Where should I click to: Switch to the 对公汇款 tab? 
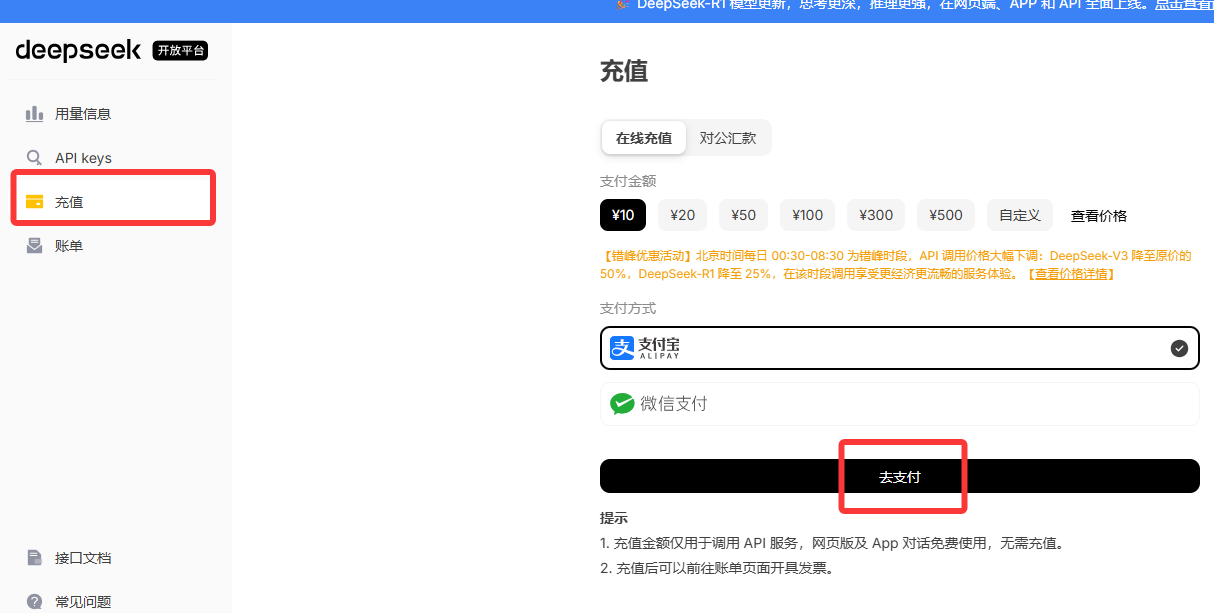coord(728,138)
